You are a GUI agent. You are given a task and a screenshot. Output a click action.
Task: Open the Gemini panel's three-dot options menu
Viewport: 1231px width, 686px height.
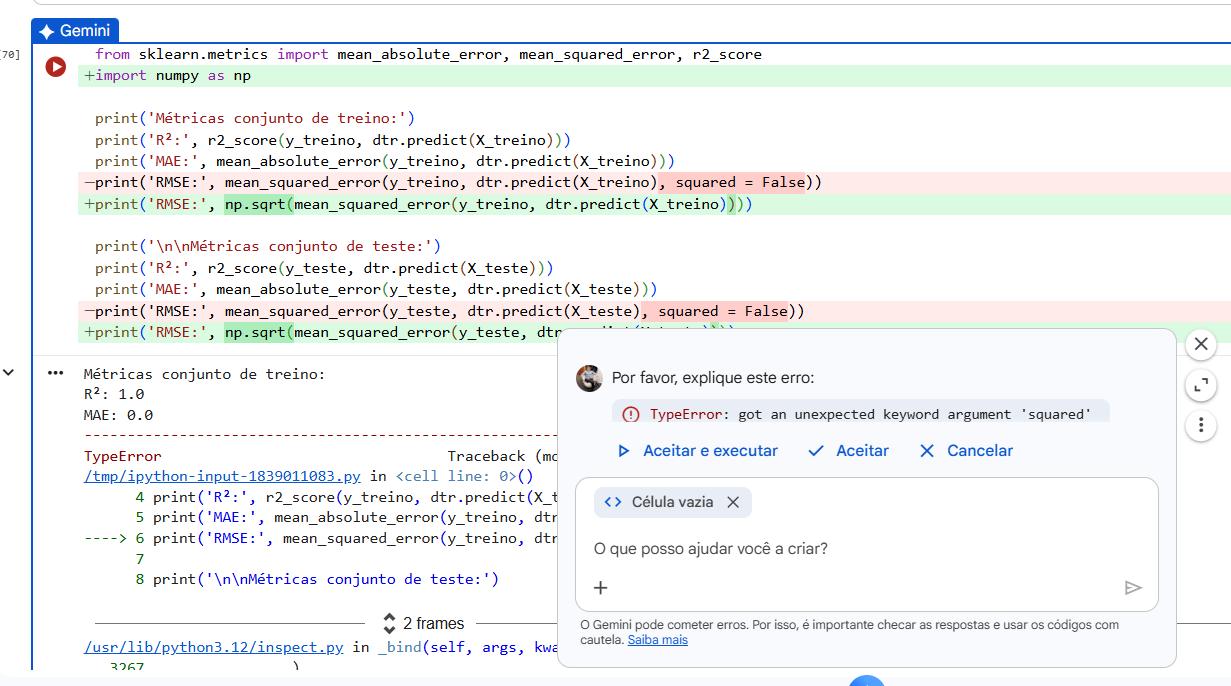click(1200, 426)
